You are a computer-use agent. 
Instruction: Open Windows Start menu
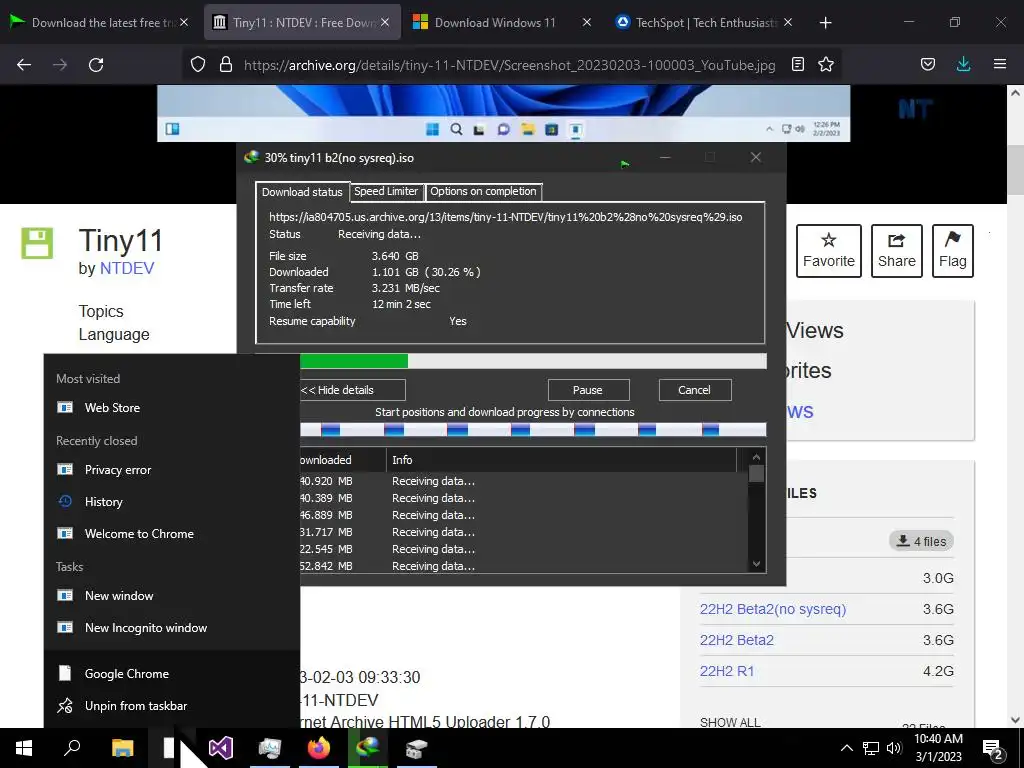[24, 748]
